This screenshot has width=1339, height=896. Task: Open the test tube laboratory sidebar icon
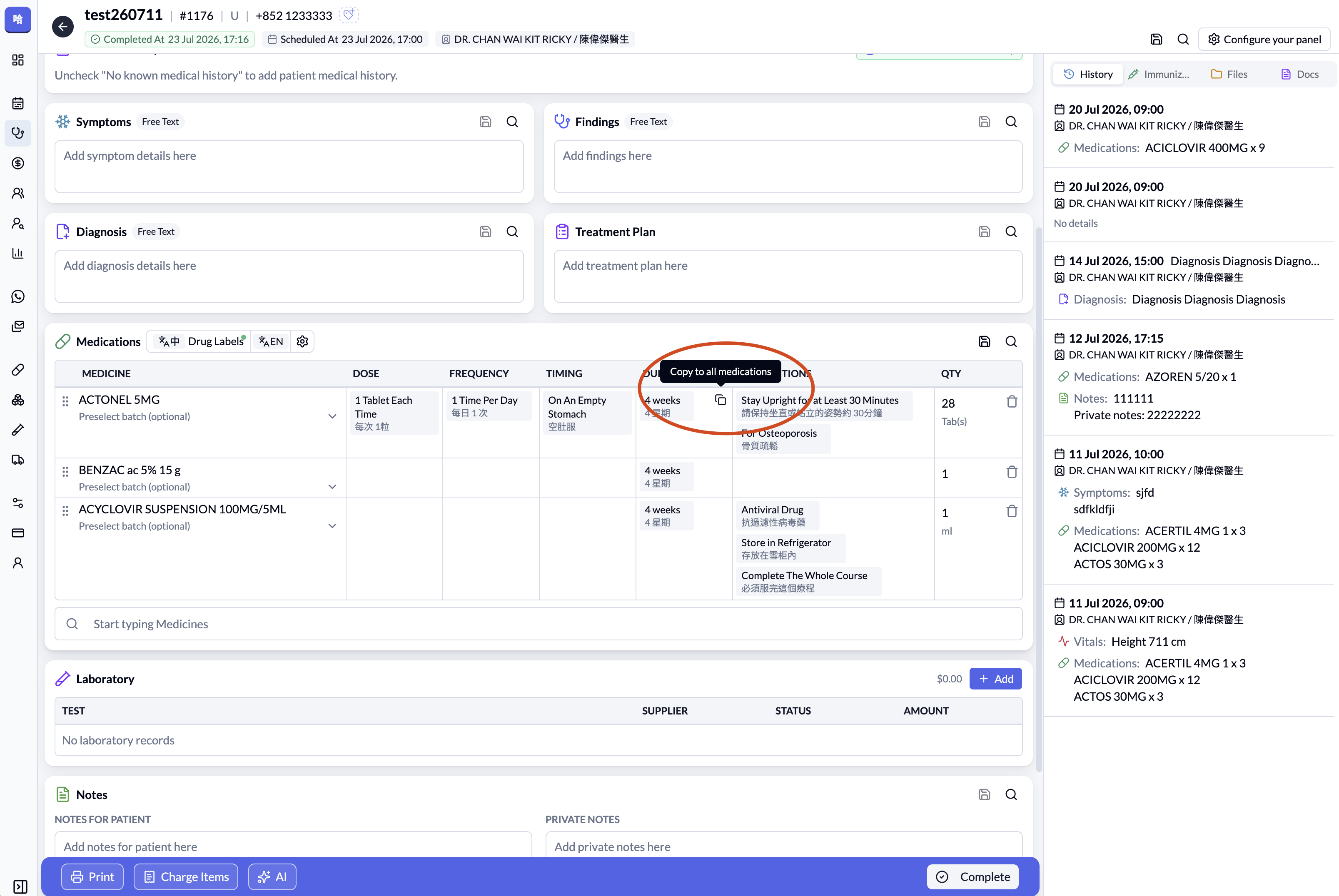18,430
